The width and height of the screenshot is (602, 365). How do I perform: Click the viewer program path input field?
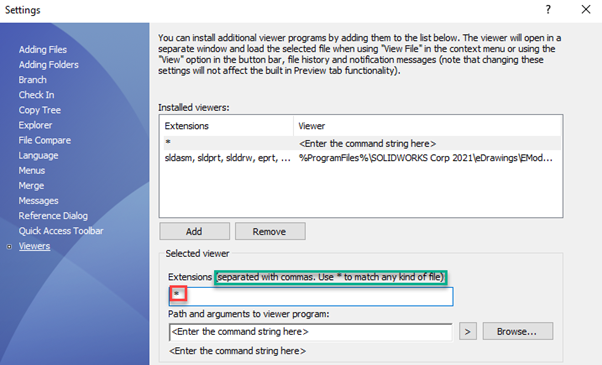click(x=310, y=332)
